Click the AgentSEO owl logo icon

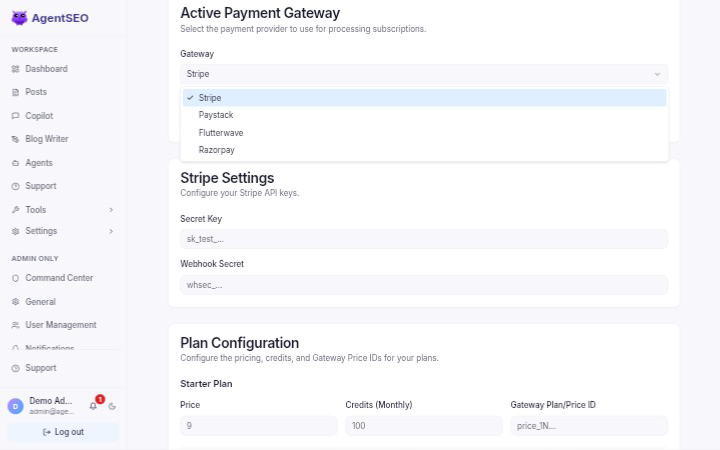[19, 18]
